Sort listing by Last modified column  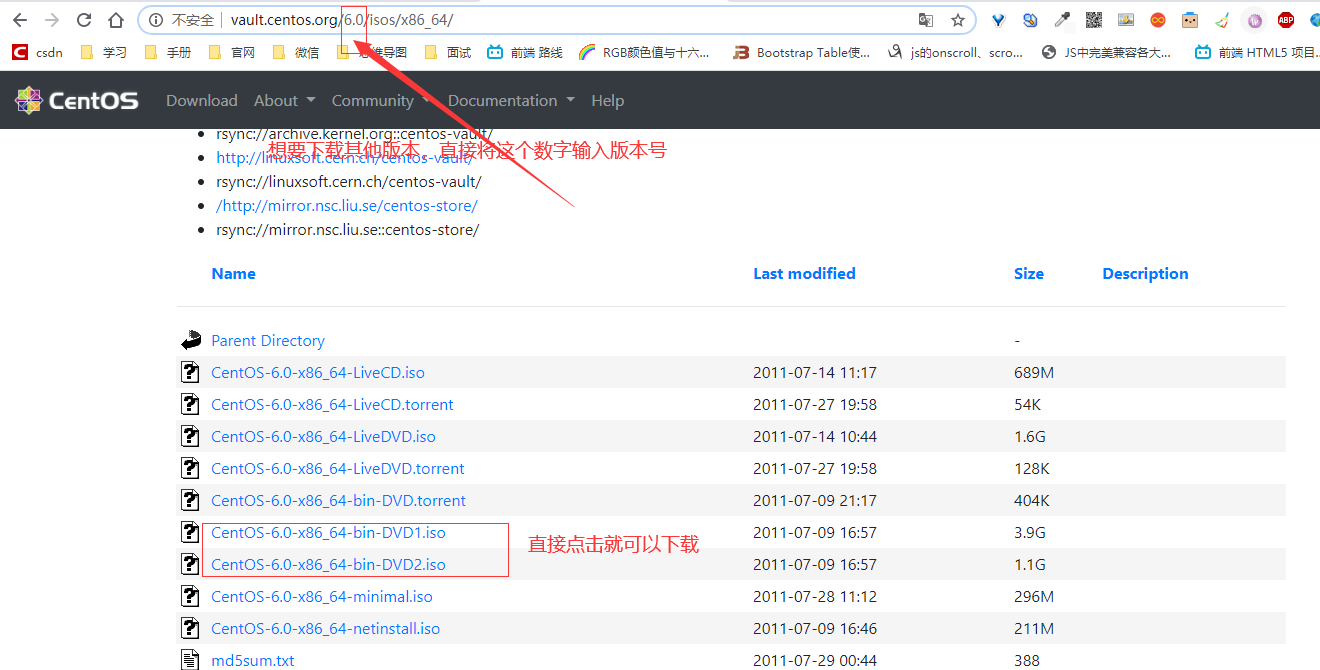[x=804, y=273]
